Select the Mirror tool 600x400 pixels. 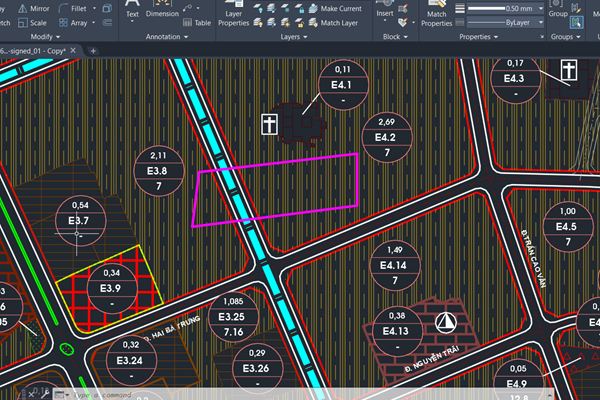click(34, 8)
